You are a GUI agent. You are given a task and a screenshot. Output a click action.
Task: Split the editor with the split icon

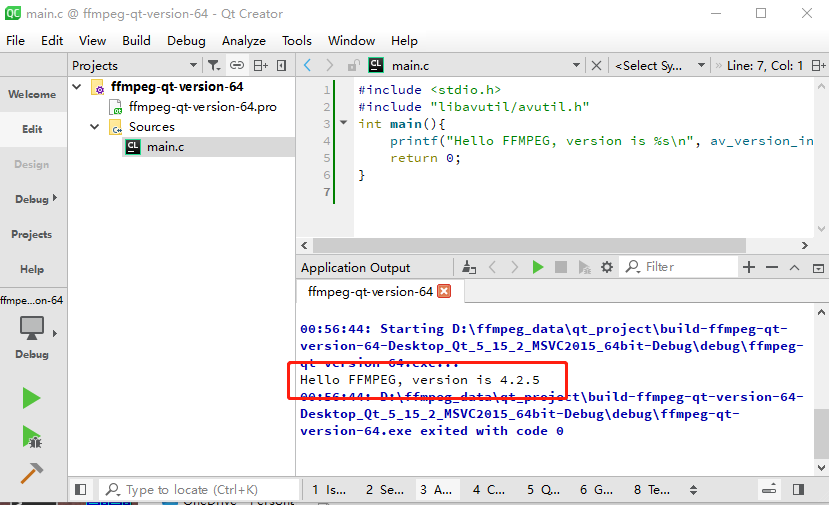818,66
